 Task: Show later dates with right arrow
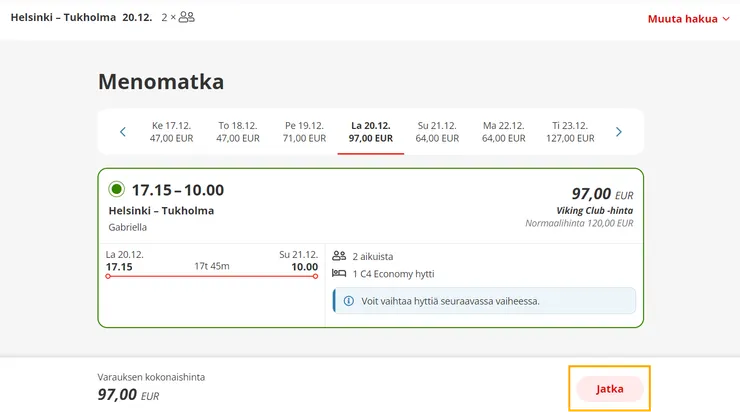pos(619,132)
